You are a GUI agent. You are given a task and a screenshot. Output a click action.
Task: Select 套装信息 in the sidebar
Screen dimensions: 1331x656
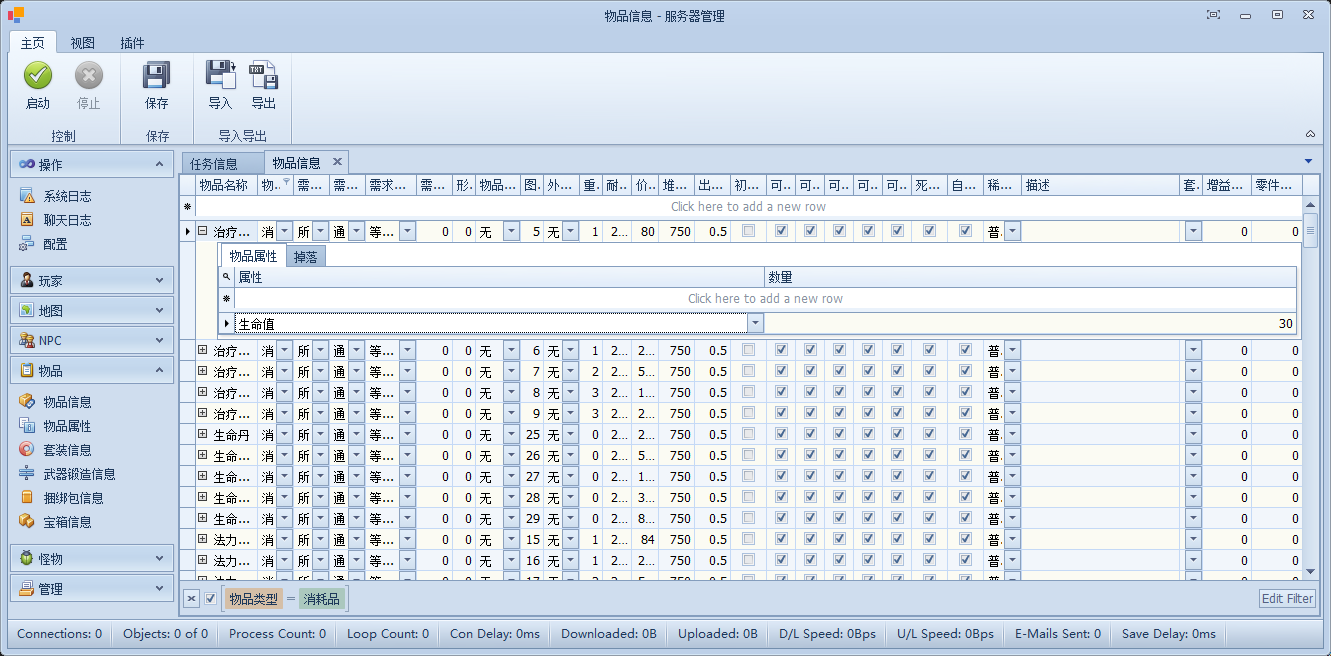[67, 450]
